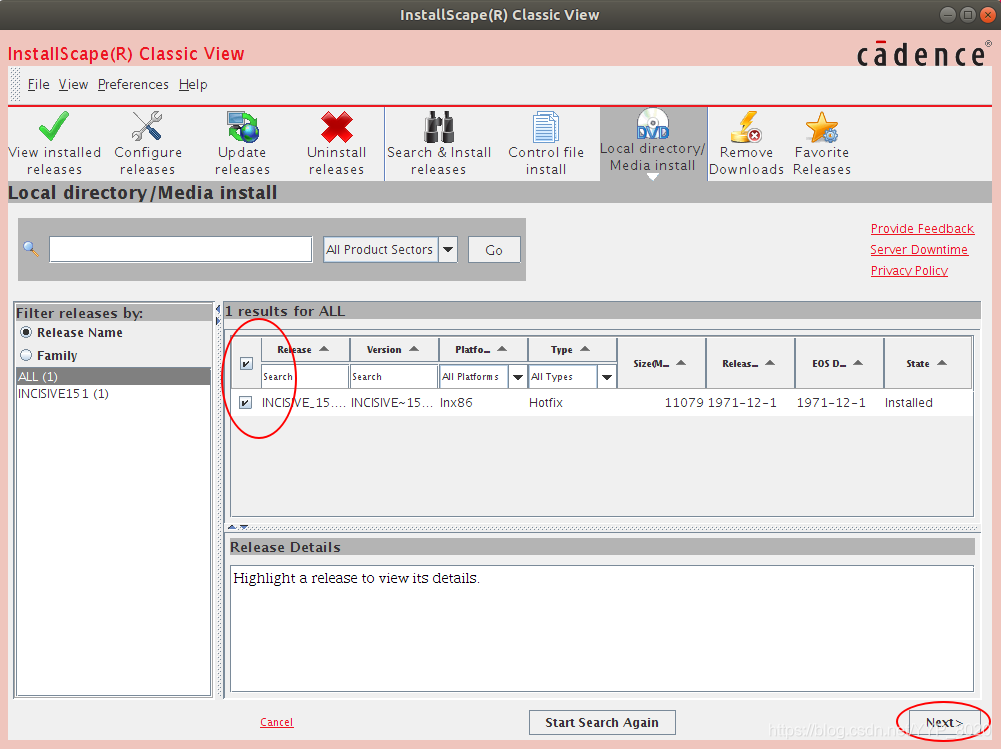Sort by Platform column arrow

click(x=502, y=349)
